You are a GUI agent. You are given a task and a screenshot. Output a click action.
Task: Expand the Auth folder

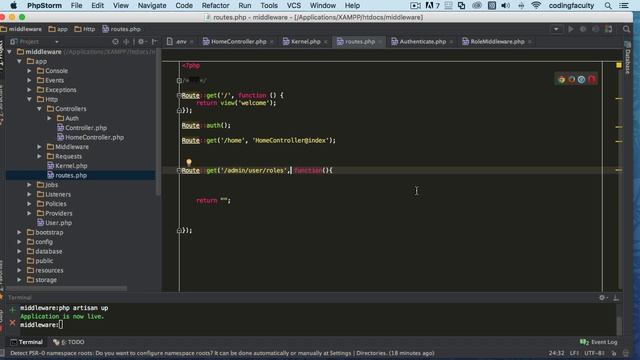pyautogui.click(x=49, y=118)
